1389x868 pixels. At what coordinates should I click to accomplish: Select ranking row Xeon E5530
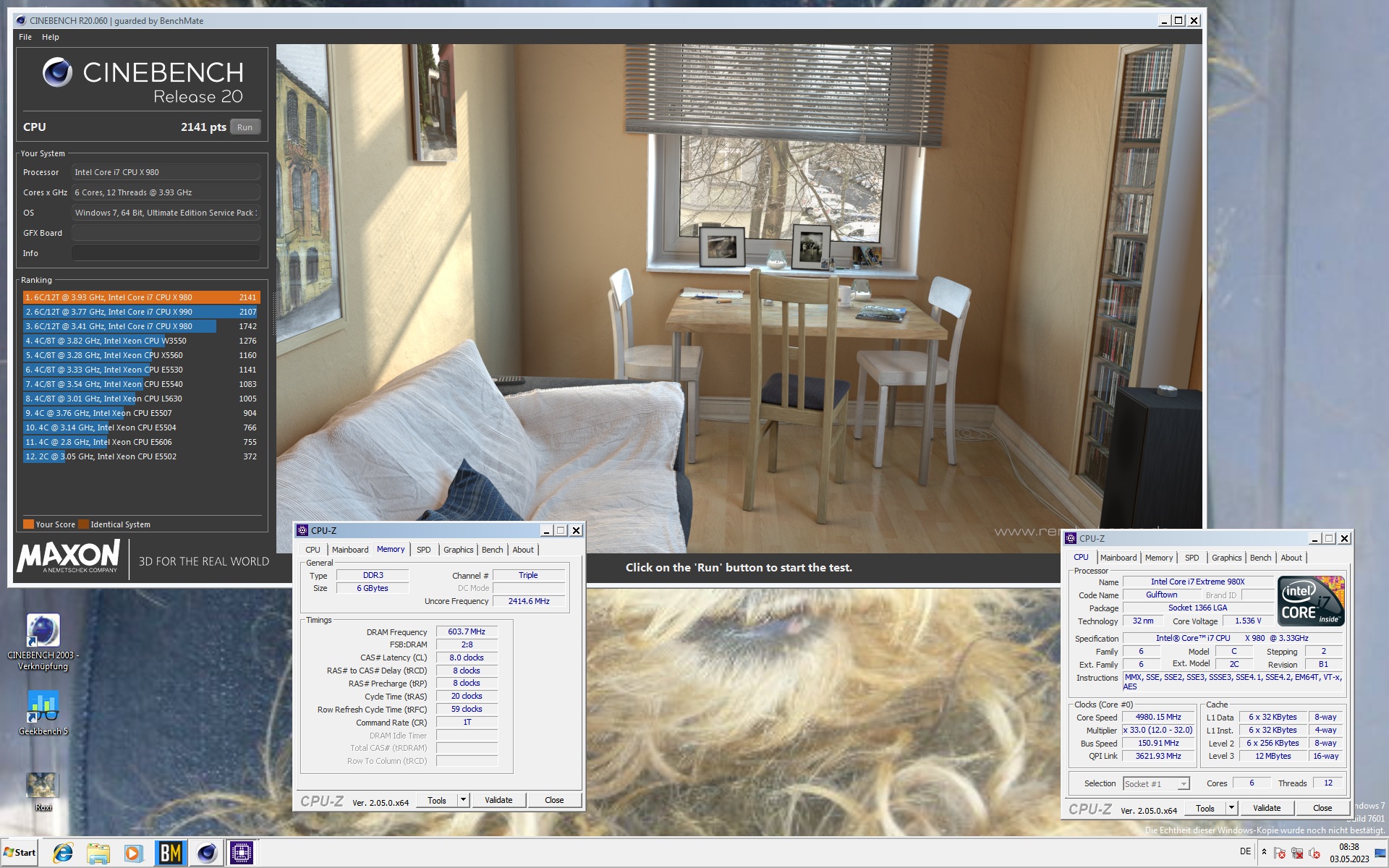[x=141, y=370]
